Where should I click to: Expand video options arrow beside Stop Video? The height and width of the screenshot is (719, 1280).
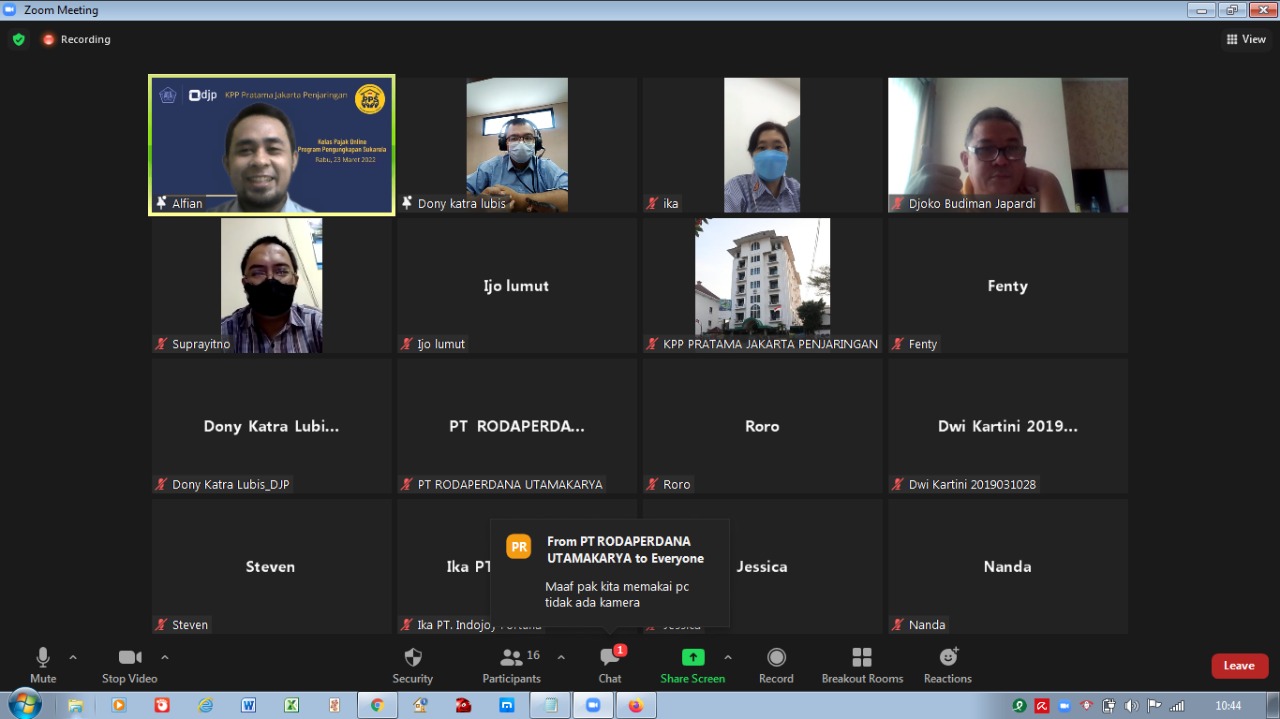coord(165,657)
